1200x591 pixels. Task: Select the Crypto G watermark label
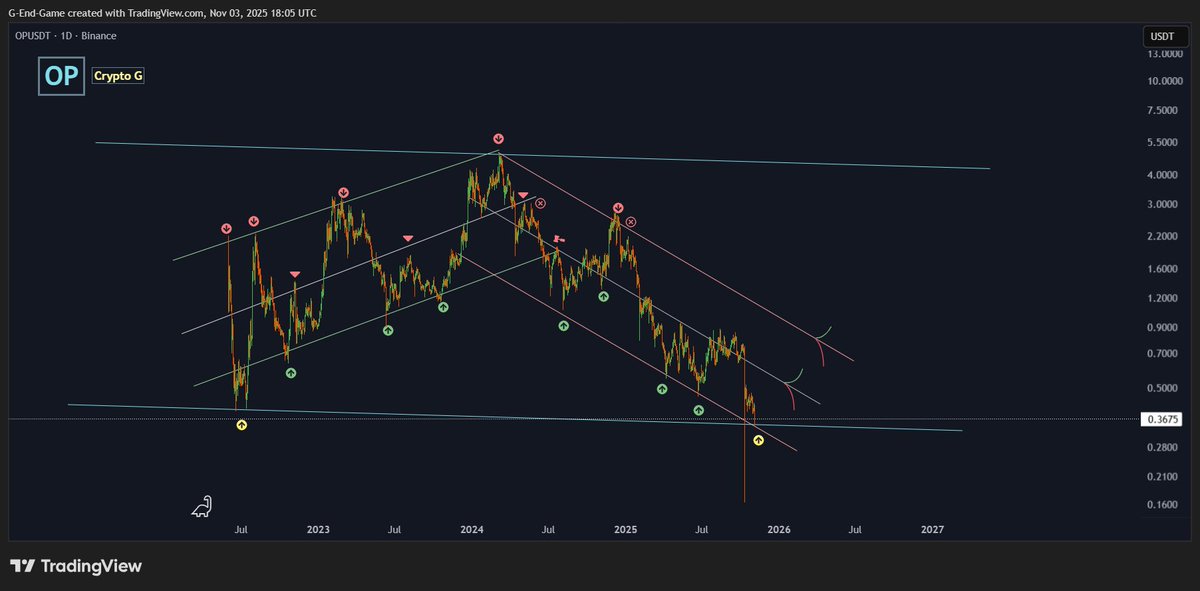tap(117, 75)
